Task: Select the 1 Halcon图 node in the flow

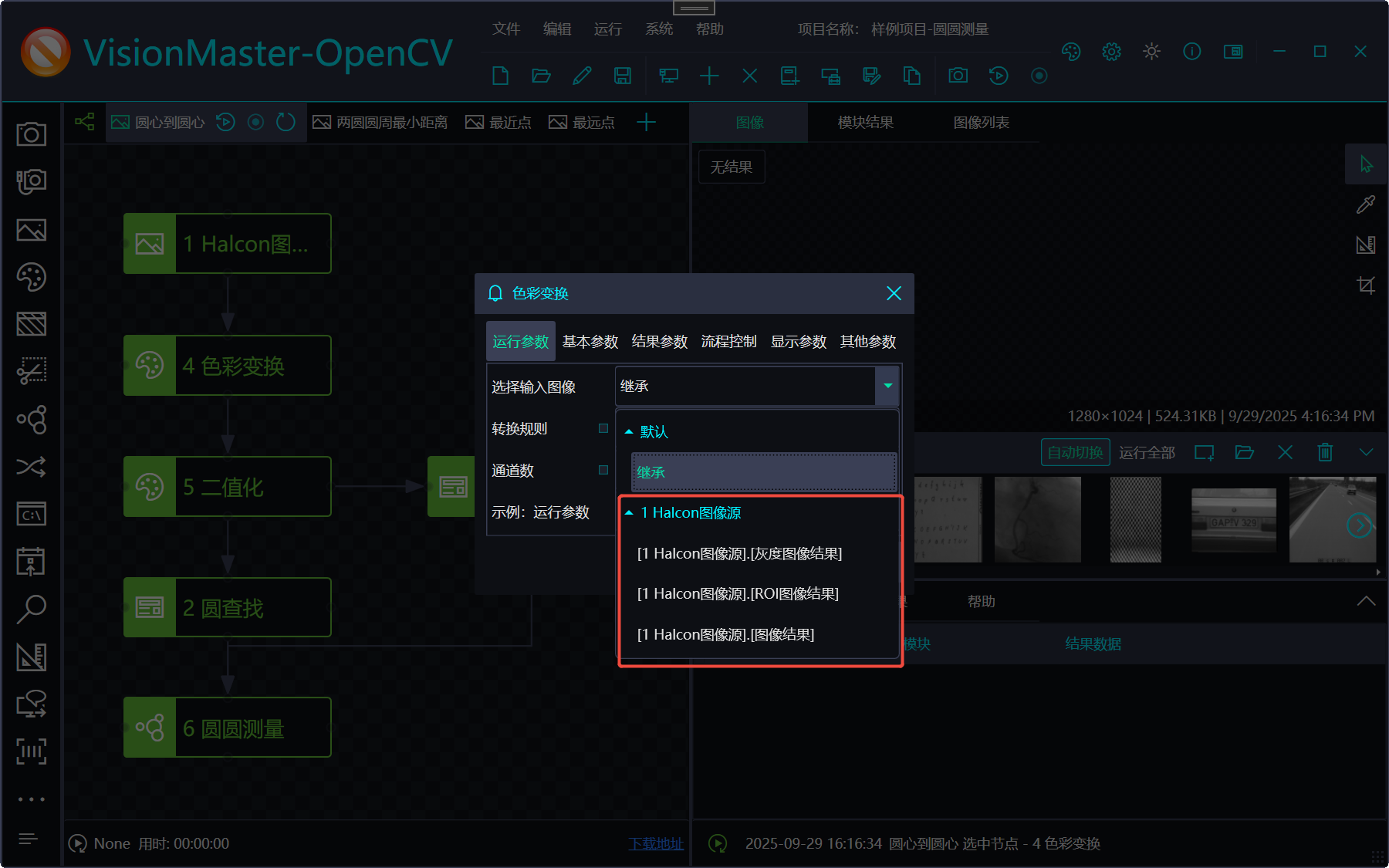Action: [228, 244]
